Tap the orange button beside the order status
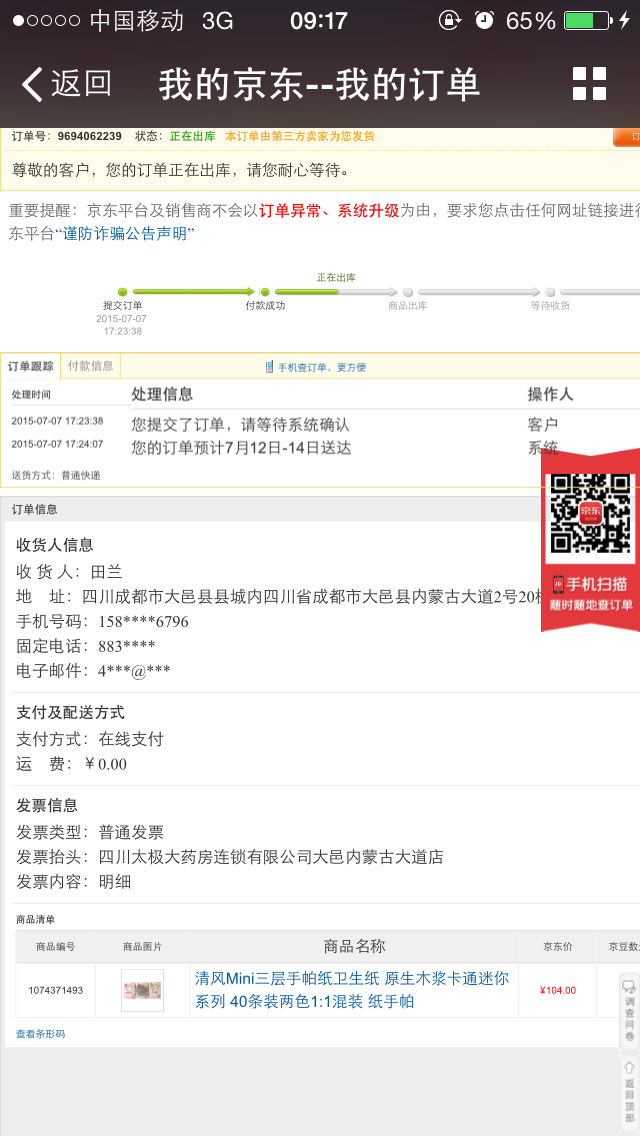This screenshot has height=1136, width=640. tap(627, 137)
